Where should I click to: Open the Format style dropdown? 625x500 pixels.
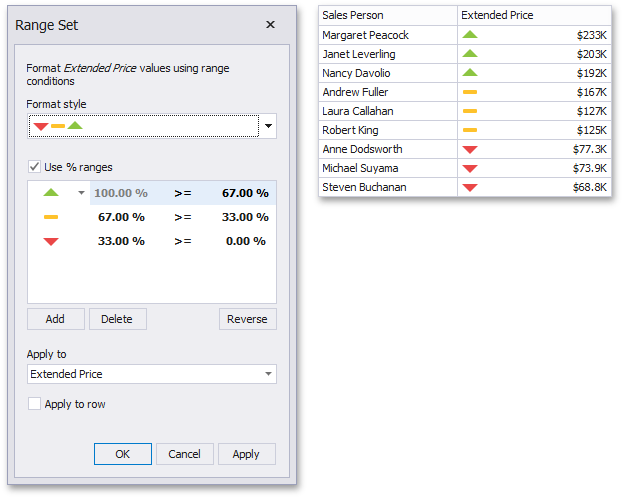coord(268,126)
